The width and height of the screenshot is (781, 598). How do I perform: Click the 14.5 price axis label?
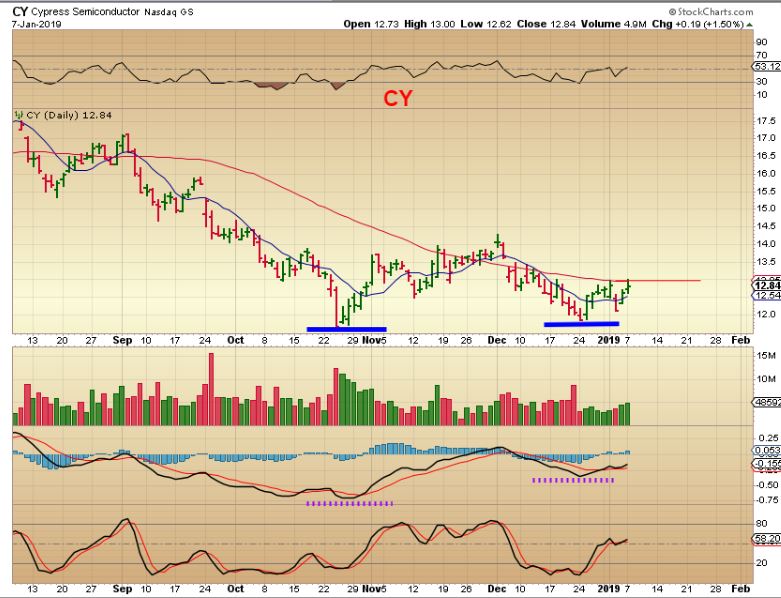point(766,226)
